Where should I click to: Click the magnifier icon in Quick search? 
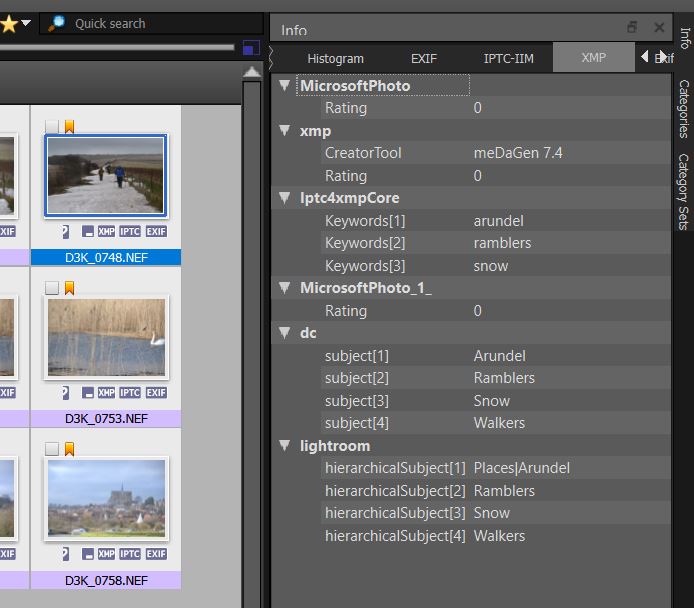[x=57, y=23]
